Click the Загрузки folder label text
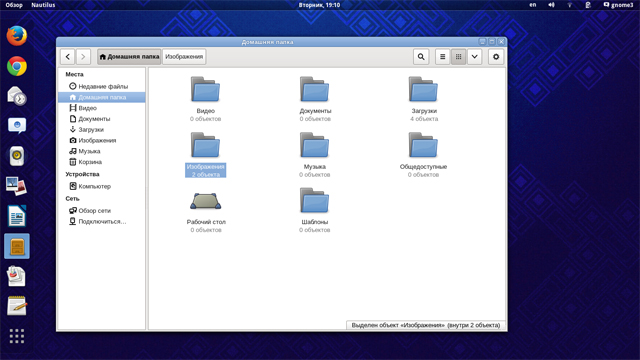The width and height of the screenshot is (640, 360). tap(424, 111)
